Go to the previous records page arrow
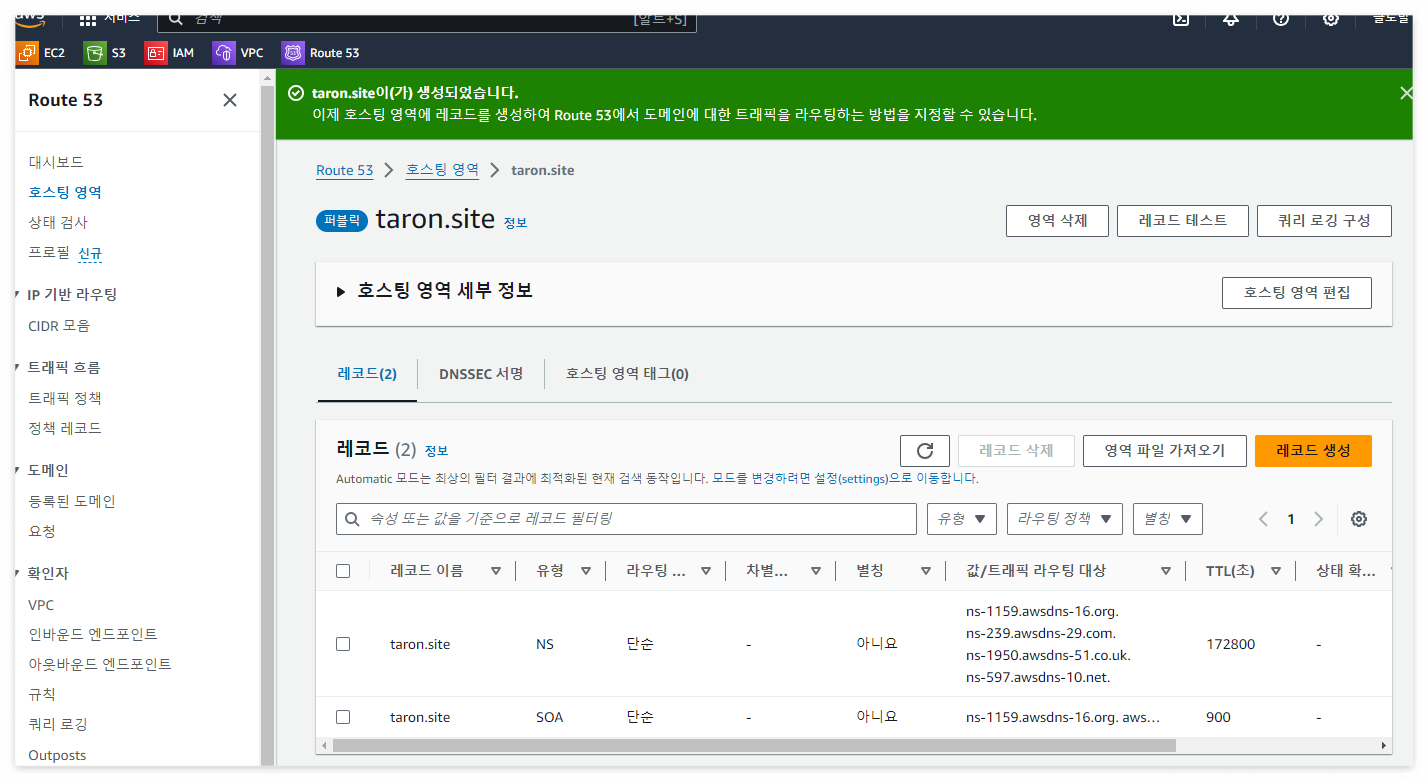Image resolution: width=1428 pixels, height=781 pixels. click(x=1263, y=519)
